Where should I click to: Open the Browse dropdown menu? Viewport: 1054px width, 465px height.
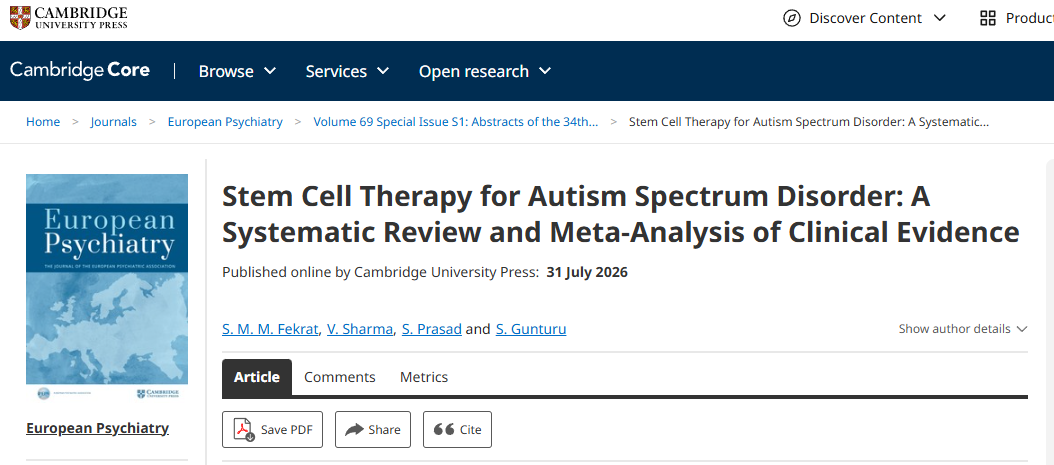tap(237, 71)
